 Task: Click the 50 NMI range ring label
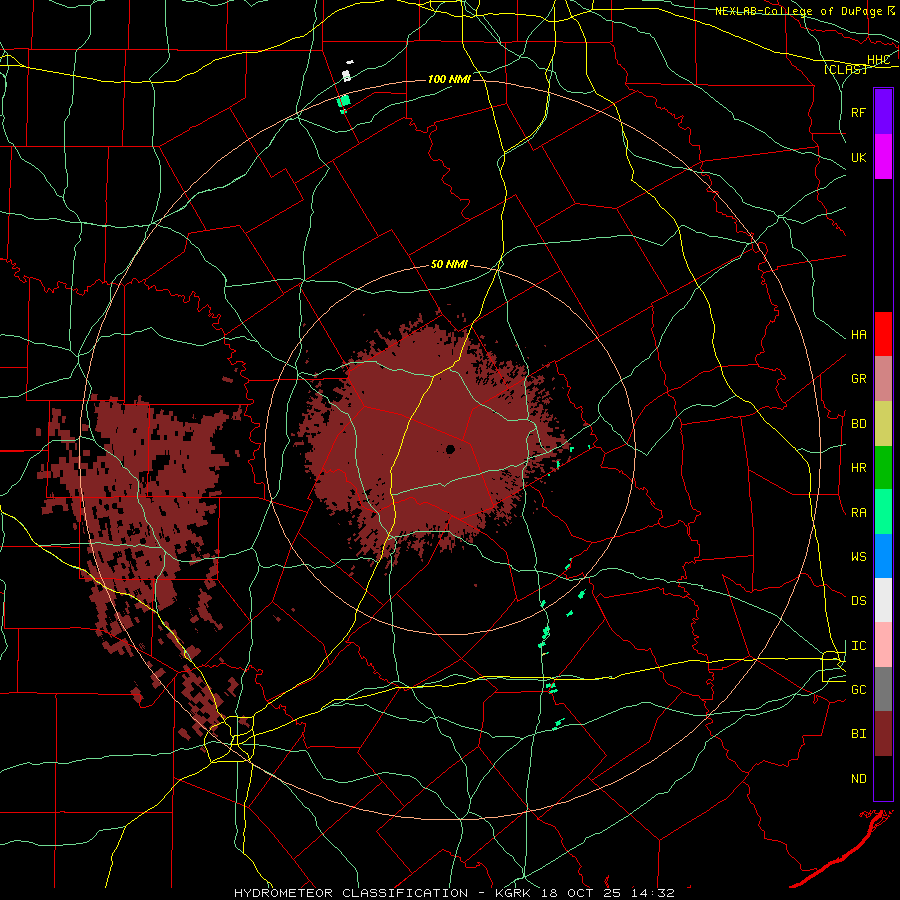click(x=449, y=265)
